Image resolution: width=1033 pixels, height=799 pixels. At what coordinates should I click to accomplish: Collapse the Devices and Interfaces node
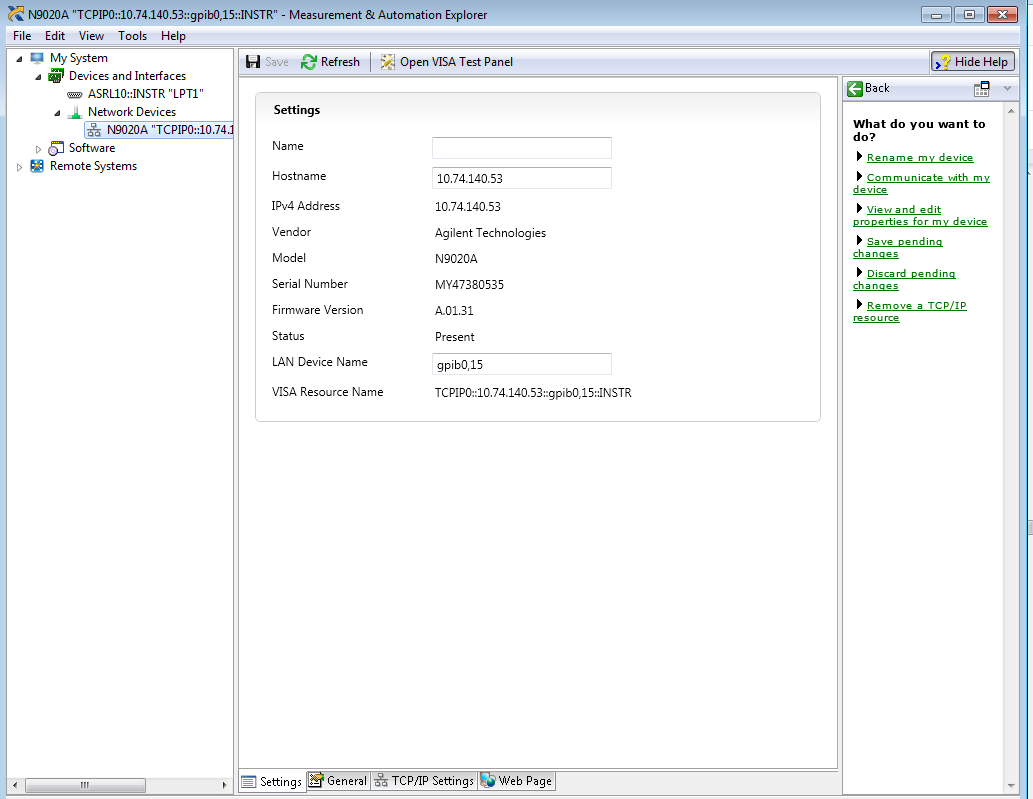[38, 77]
